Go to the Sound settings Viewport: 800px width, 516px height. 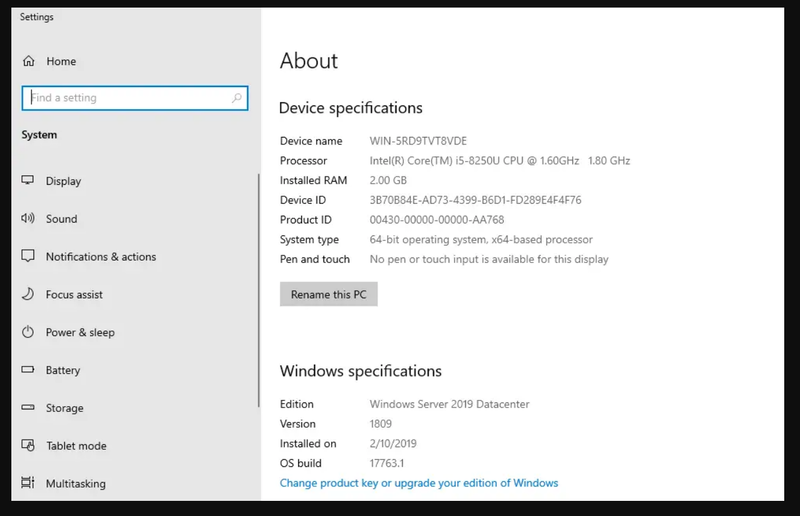[61, 219]
